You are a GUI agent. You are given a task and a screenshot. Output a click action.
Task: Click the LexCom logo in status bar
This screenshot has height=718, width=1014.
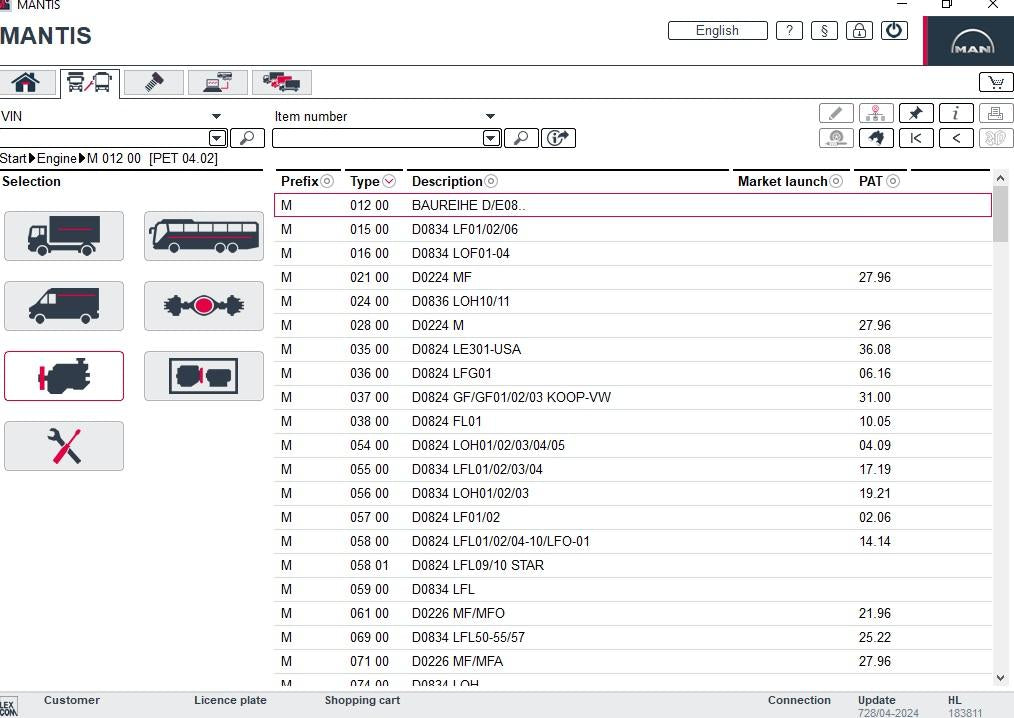tap(8, 706)
